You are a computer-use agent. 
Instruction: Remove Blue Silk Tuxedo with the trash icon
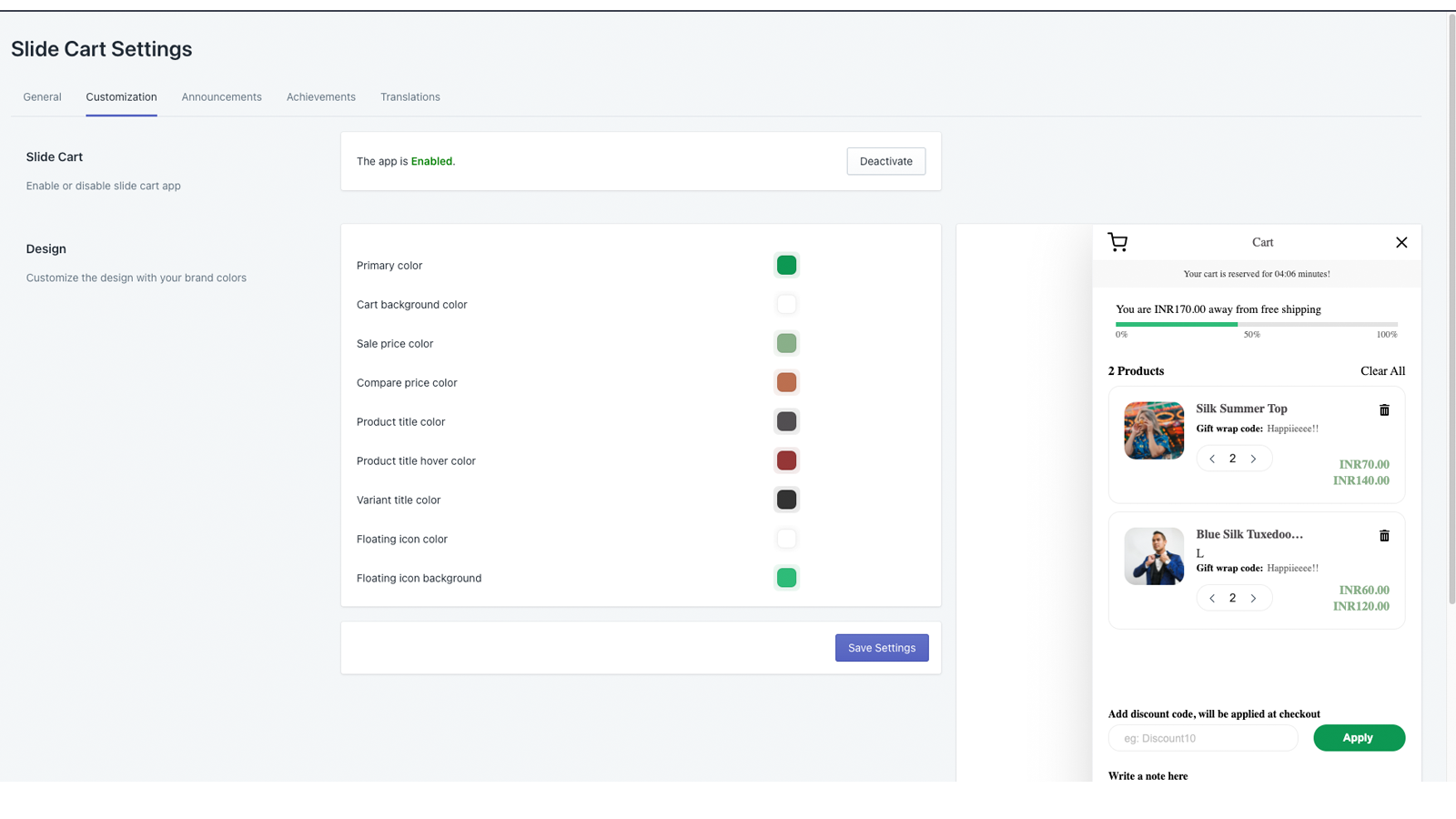click(x=1384, y=535)
